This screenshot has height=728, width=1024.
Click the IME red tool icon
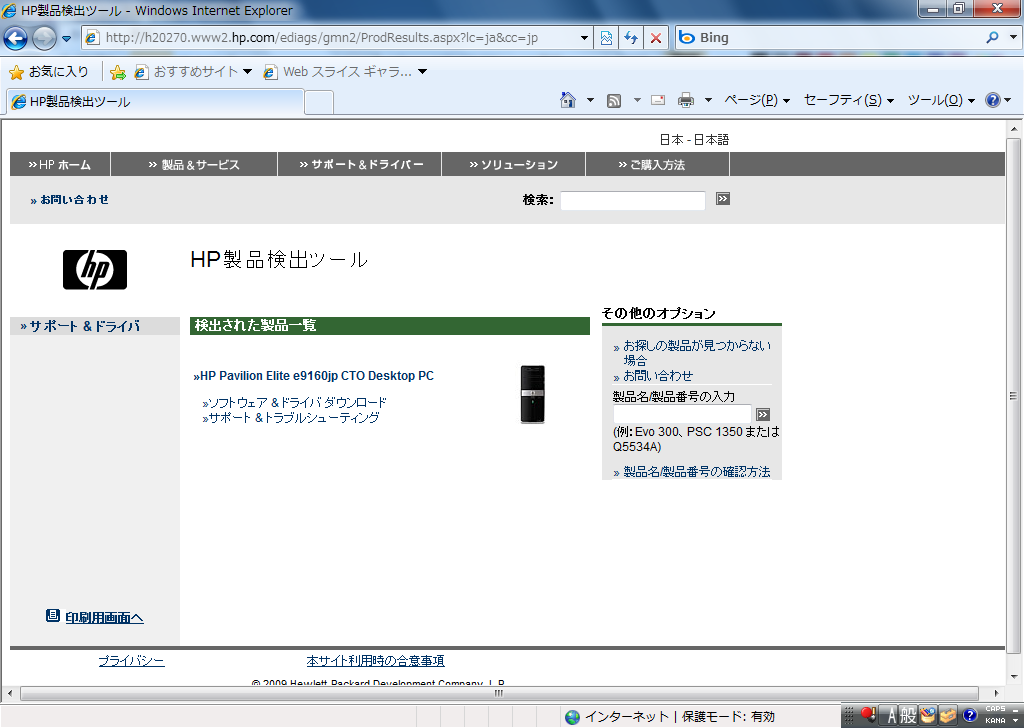coord(868,715)
